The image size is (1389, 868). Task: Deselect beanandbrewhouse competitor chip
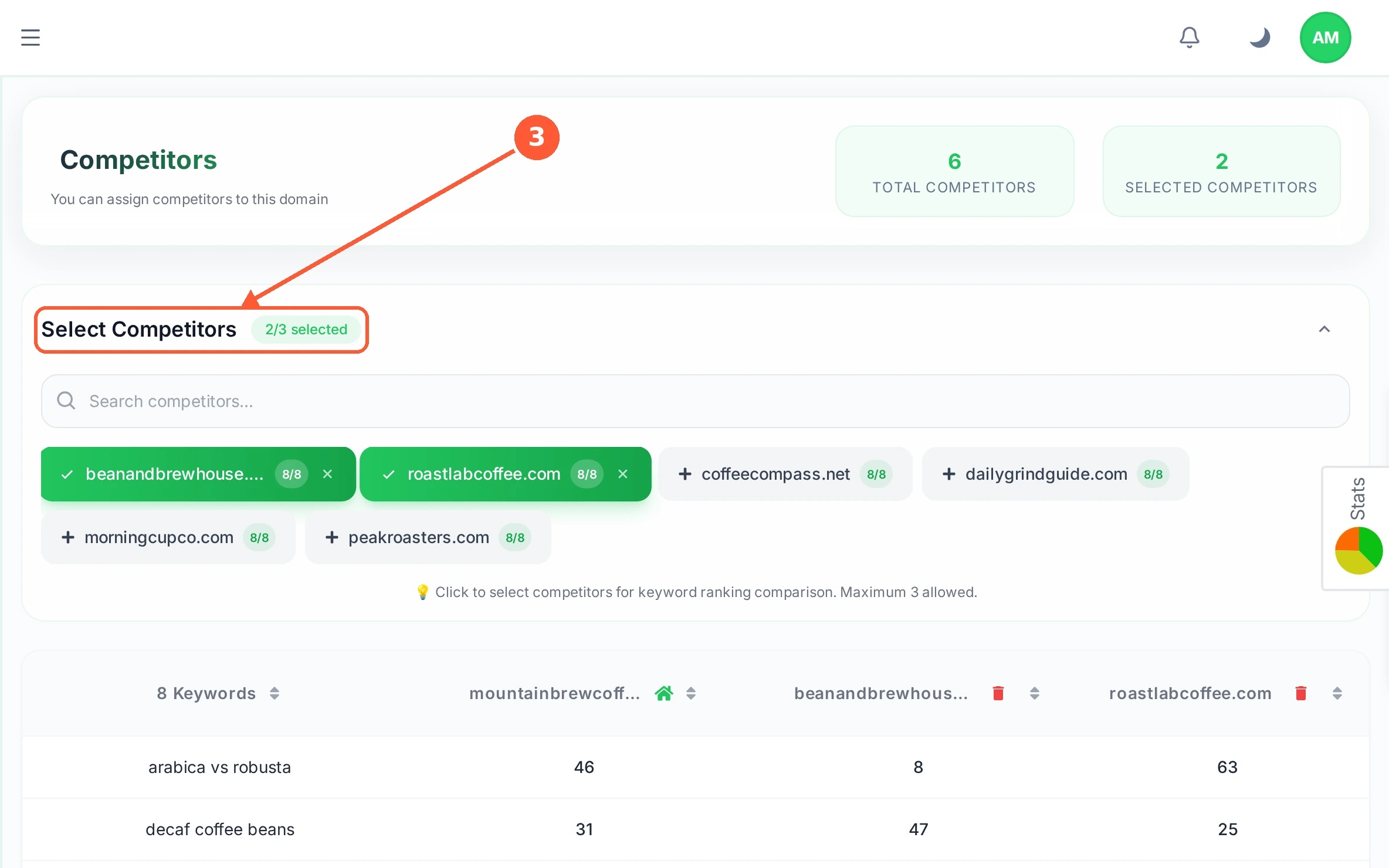tap(198, 474)
